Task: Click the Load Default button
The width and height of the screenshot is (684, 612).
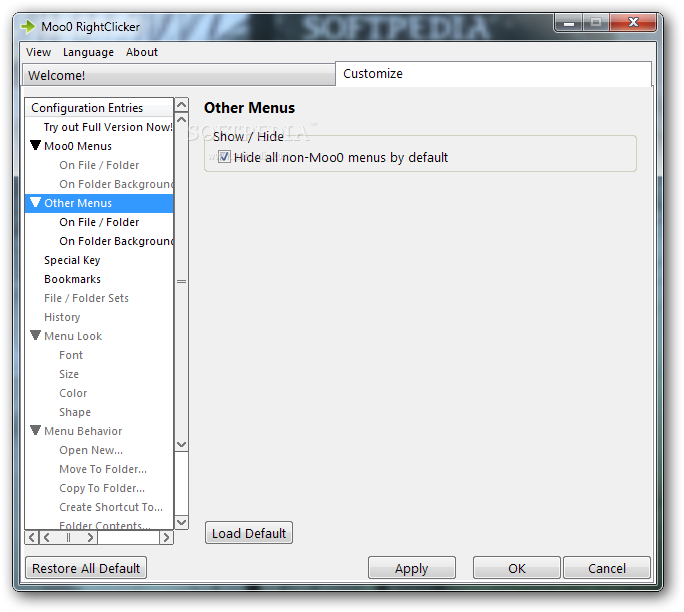Action: (x=249, y=533)
